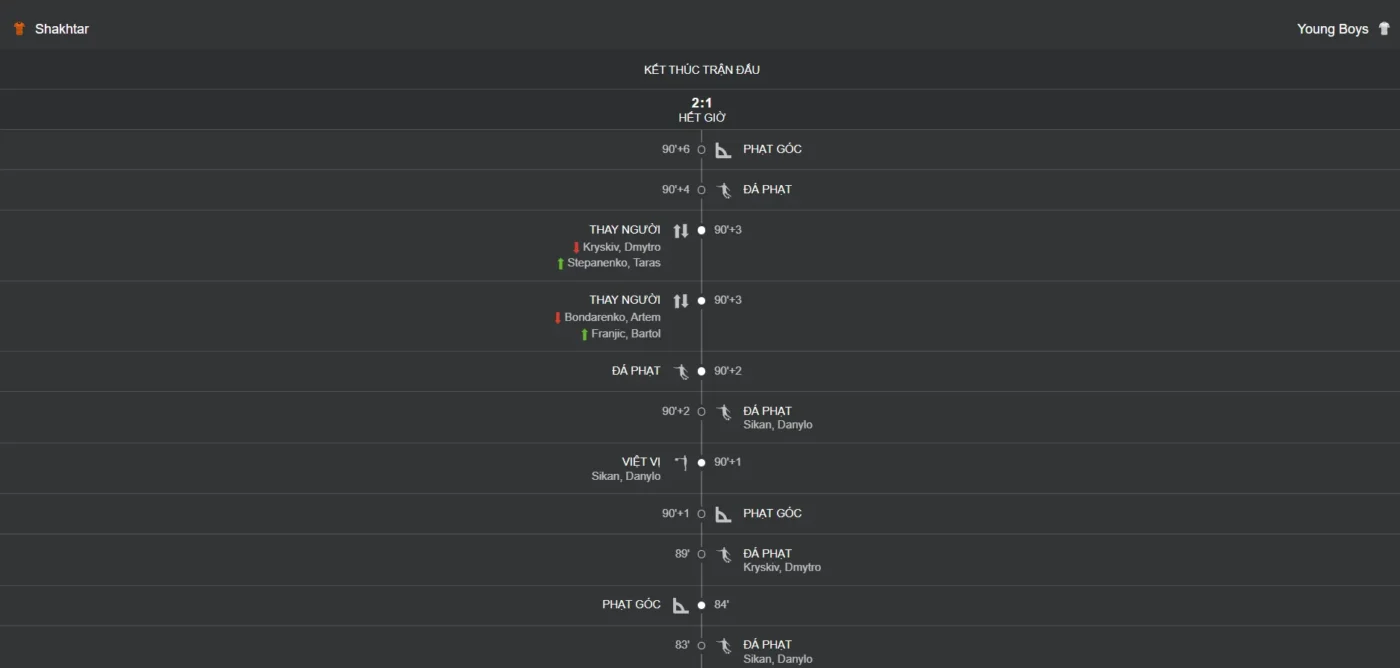
Task: Click the 2:1 final score
Action: click(x=701, y=103)
